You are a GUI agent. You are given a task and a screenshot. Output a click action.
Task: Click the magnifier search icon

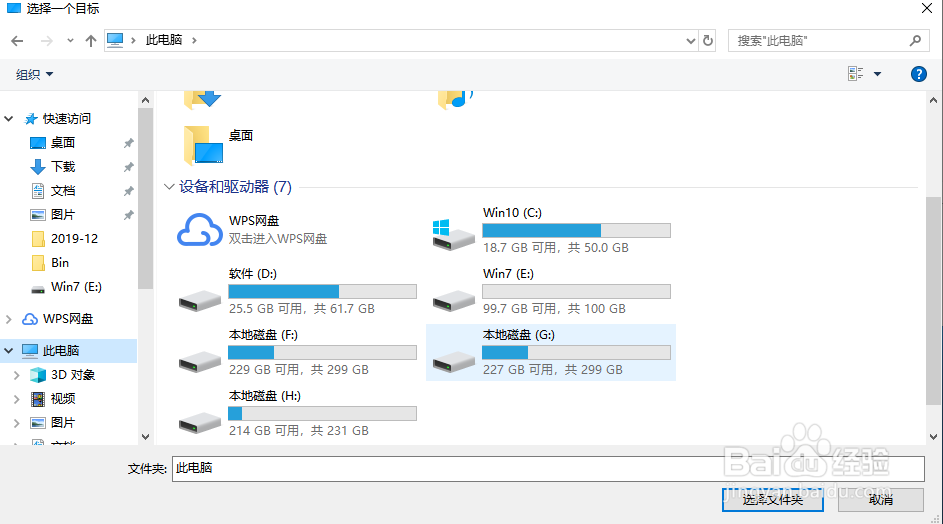(x=915, y=40)
